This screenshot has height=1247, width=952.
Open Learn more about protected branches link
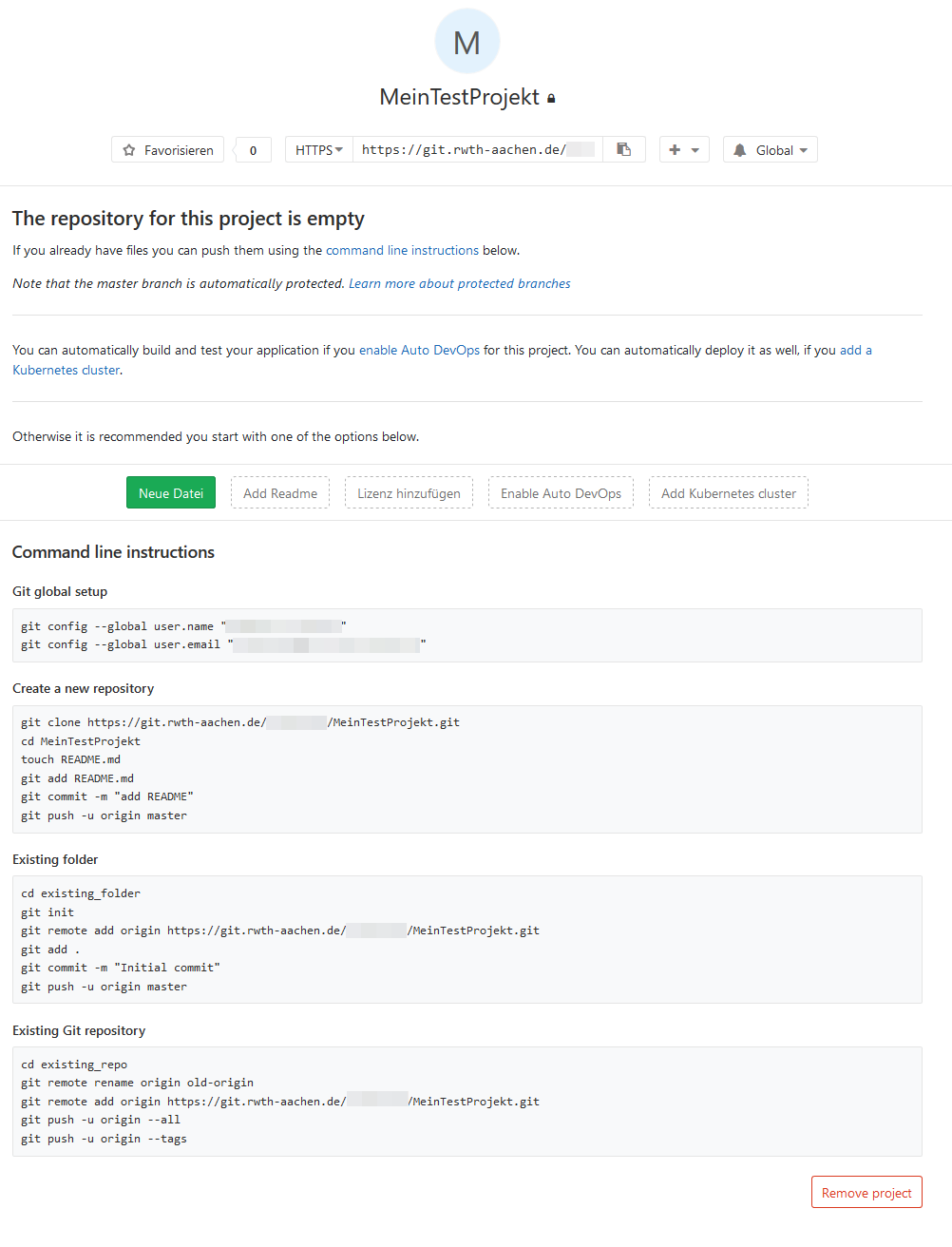[460, 284]
